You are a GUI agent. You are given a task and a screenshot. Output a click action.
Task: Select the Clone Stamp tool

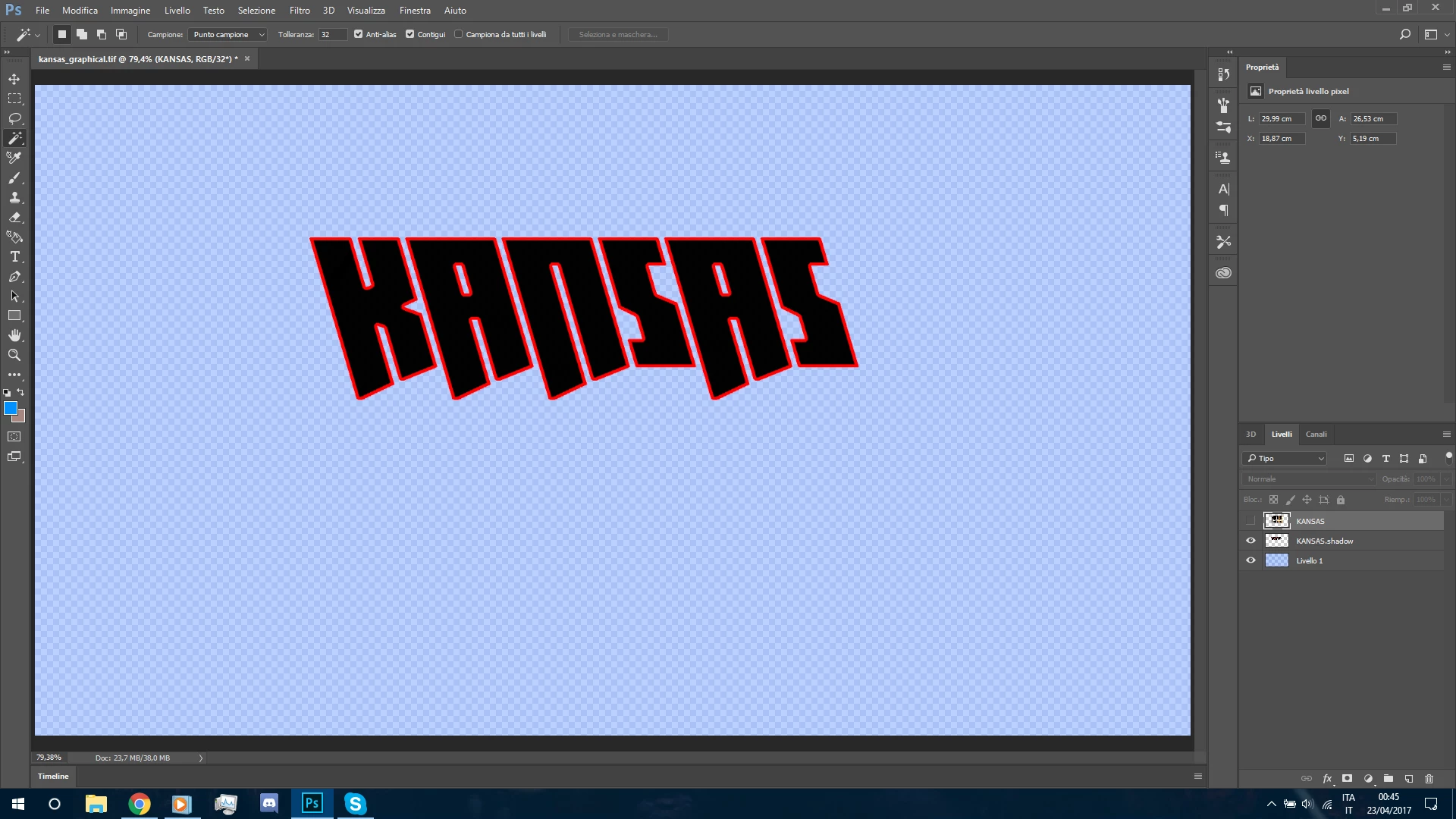[x=14, y=197]
